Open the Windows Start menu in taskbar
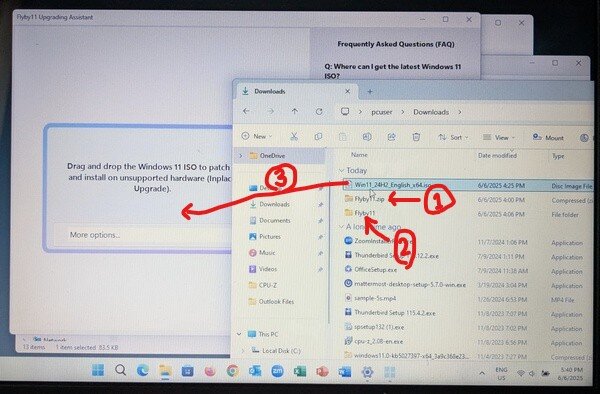 (98, 370)
